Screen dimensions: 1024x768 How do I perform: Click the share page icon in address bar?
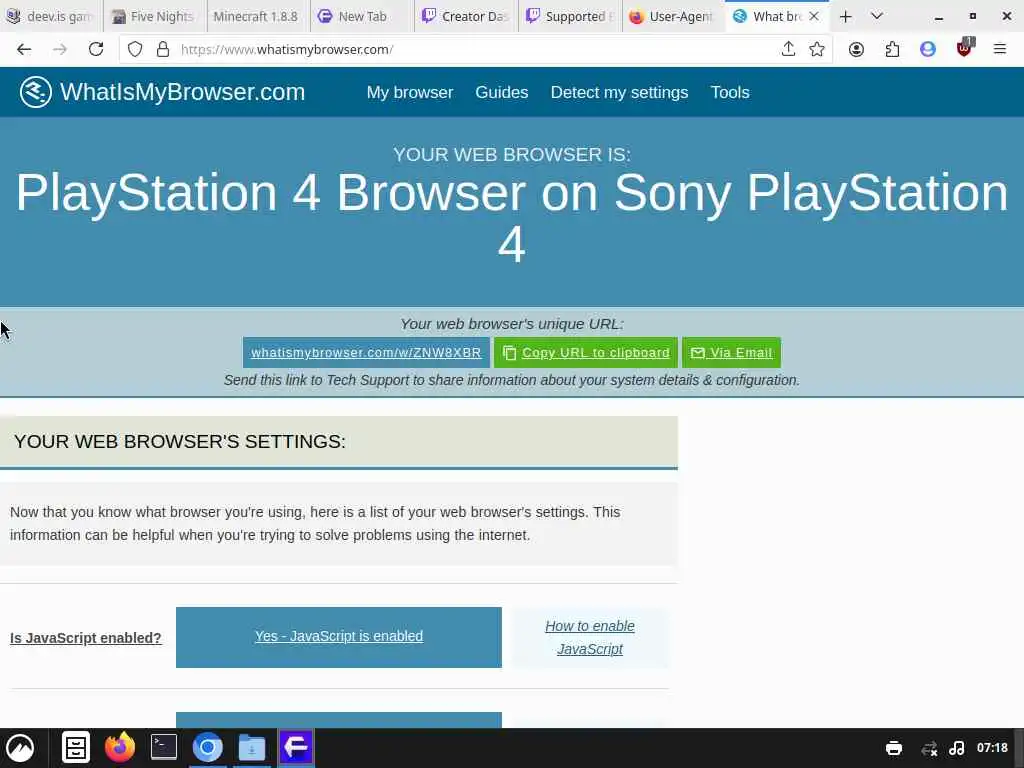[788, 50]
